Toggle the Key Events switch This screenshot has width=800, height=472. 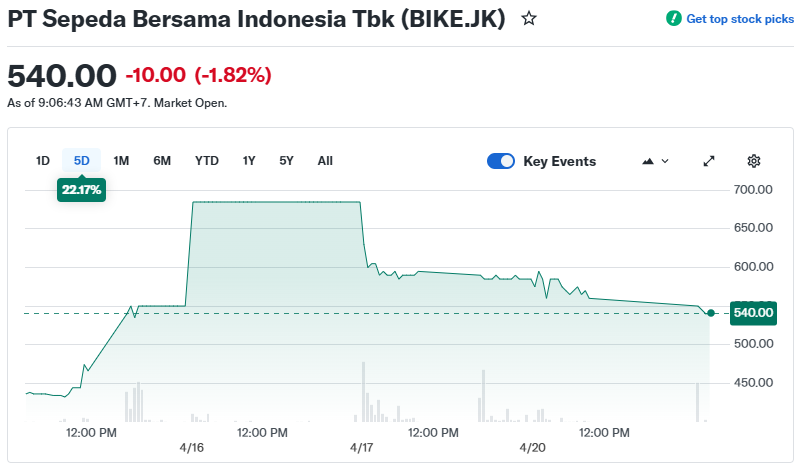point(501,161)
